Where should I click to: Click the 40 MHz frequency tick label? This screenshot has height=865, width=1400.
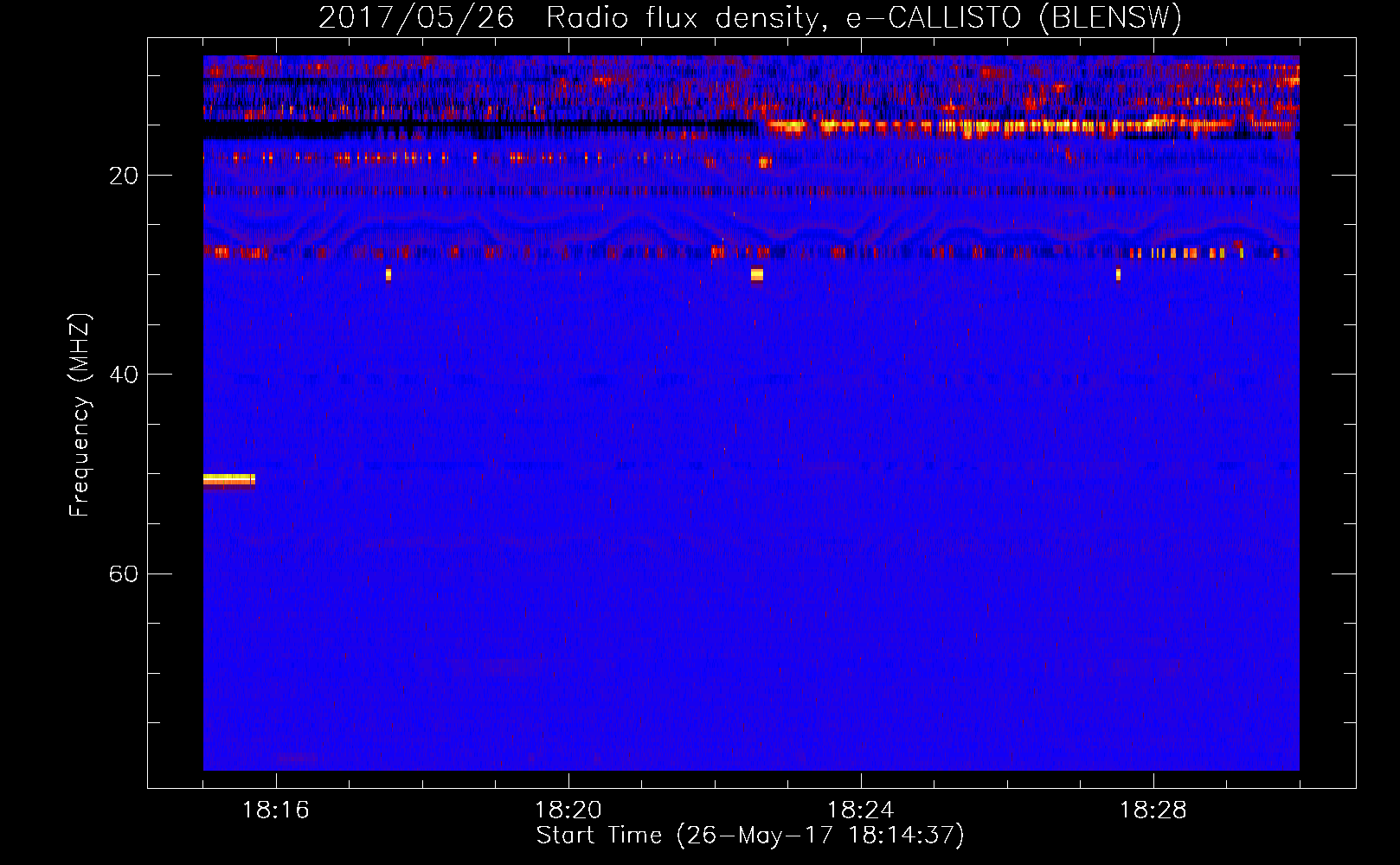124,375
